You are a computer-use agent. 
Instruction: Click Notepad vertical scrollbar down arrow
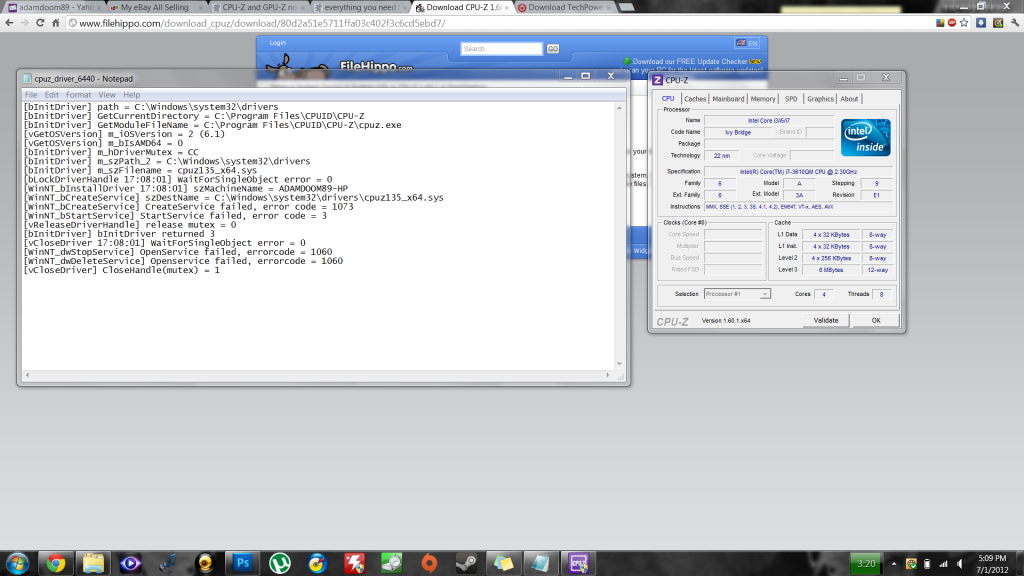619,364
